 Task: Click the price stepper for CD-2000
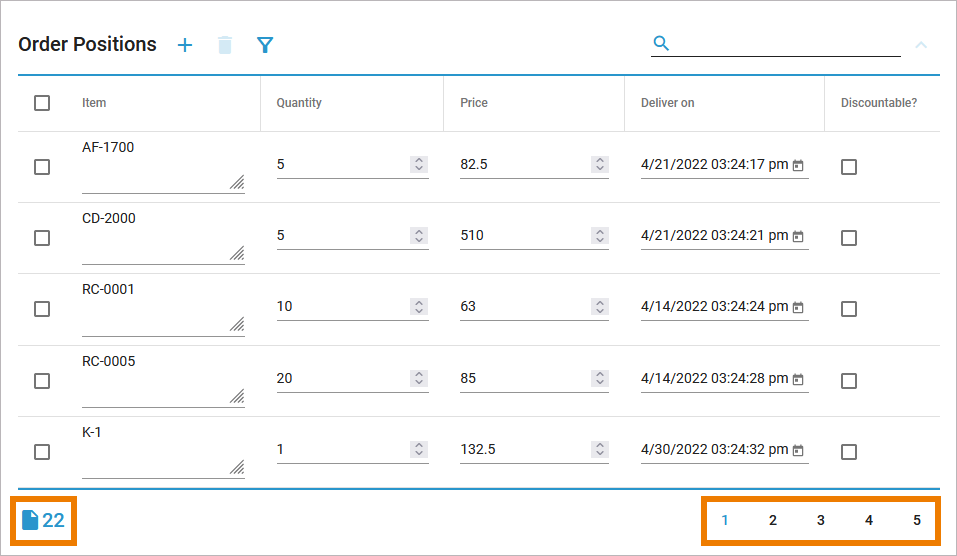(600, 236)
